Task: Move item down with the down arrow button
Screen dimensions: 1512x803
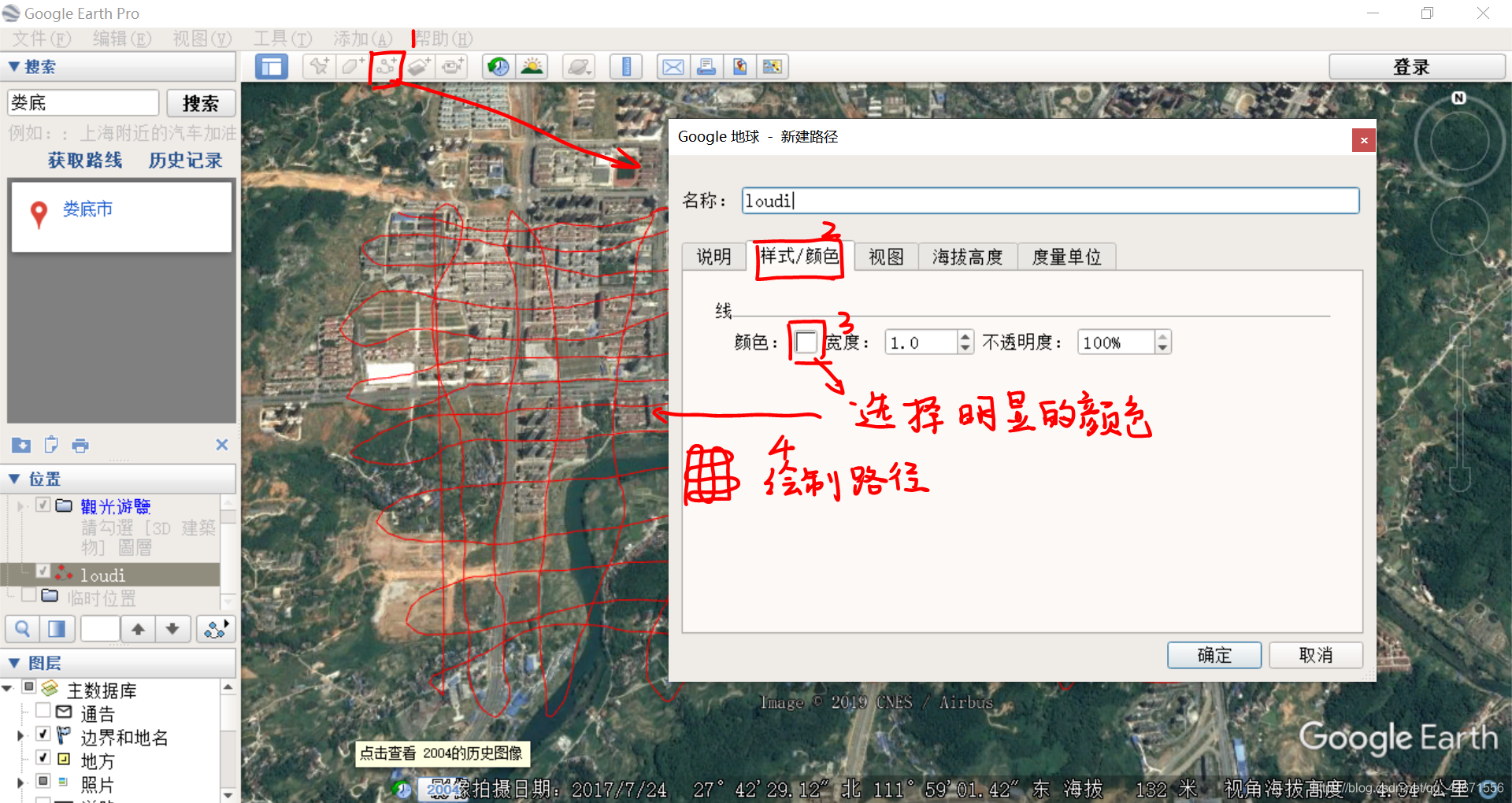Action: [x=172, y=629]
